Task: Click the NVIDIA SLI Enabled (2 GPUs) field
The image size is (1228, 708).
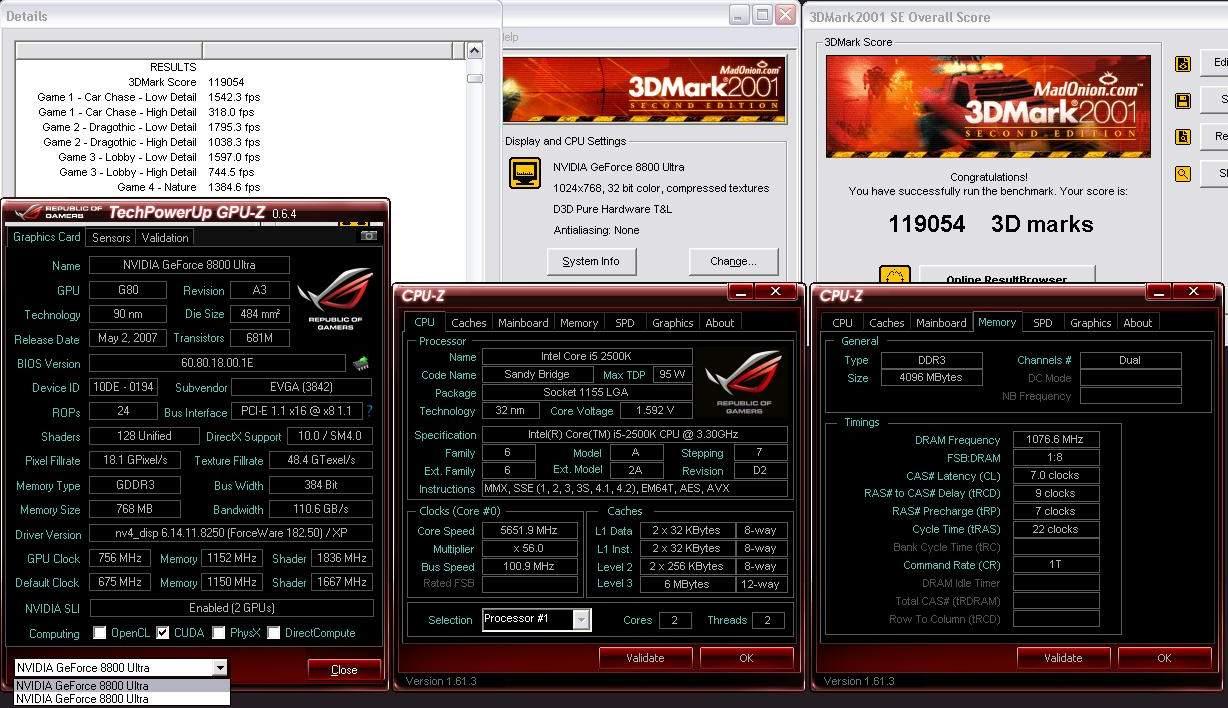Action: pyautogui.click(x=231, y=608)
